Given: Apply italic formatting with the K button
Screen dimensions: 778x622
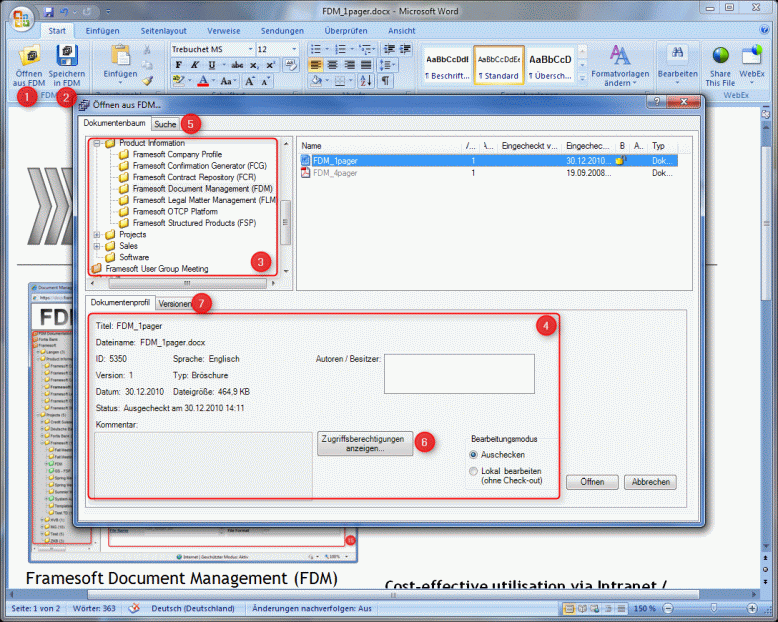Looking at the screenshot, I should pos(195,64).
